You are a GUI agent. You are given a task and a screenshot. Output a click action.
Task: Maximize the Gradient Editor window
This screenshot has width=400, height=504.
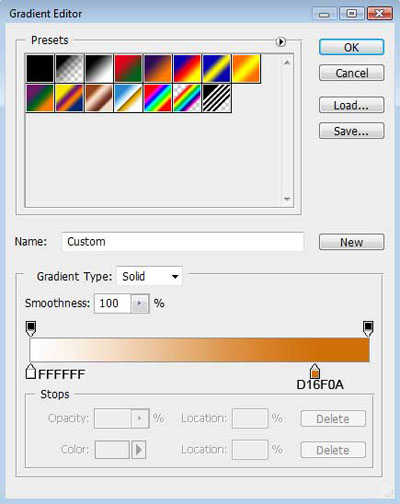(351, 14)
